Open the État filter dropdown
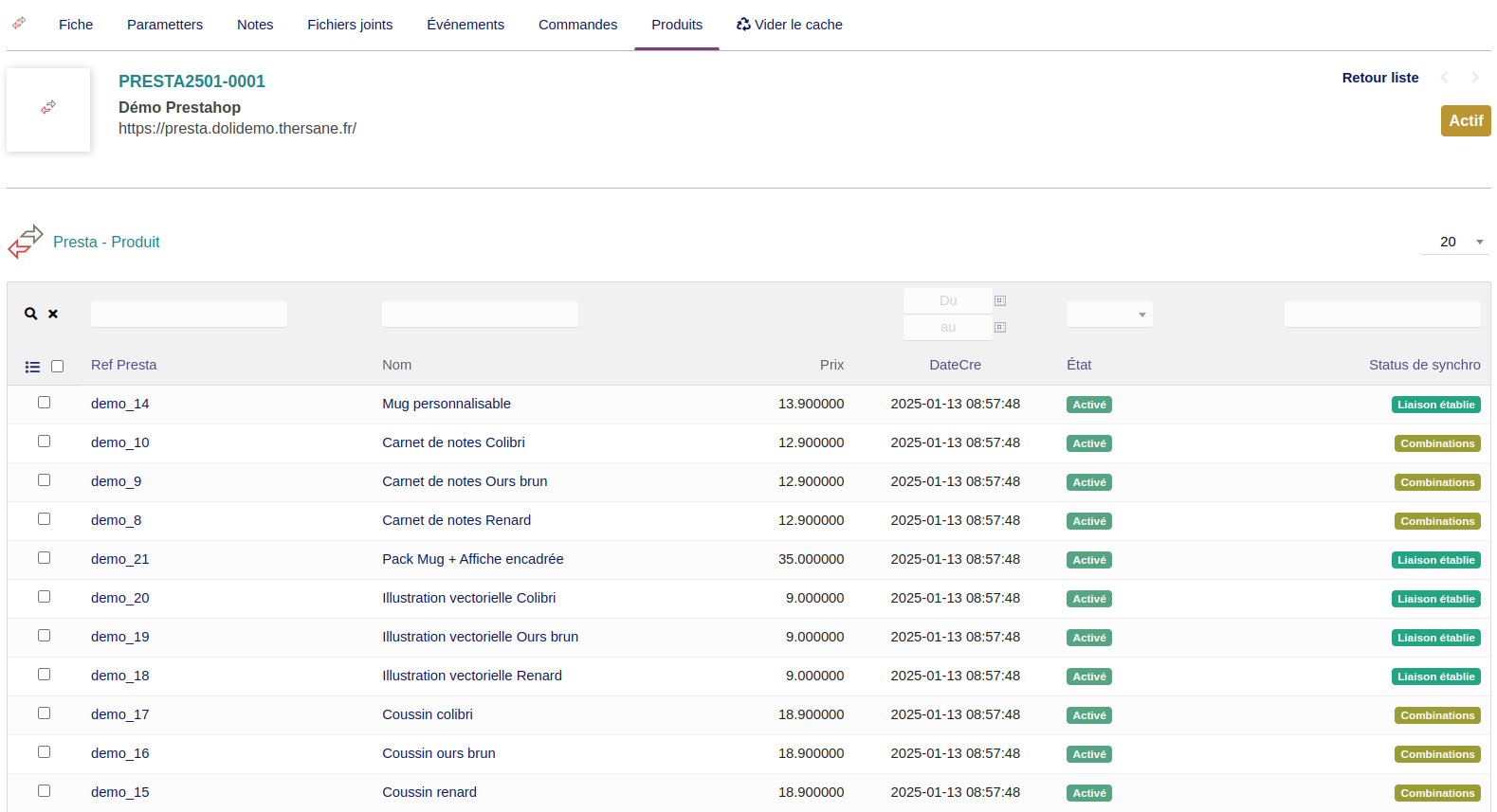1497x812 pixels. 1108,315
